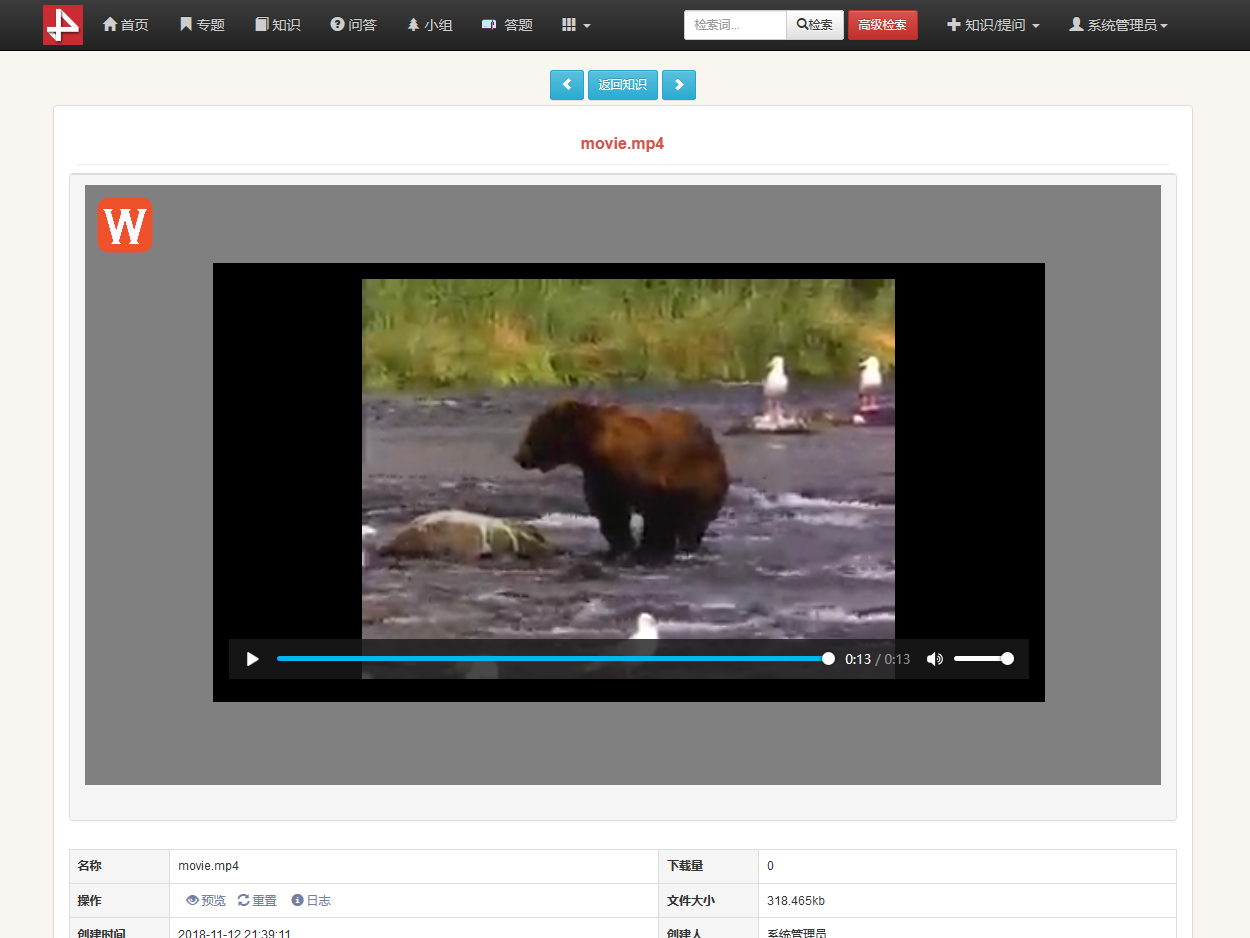Click the magnifier 检索 search button

pyautogui.click(x=815, y=25)
